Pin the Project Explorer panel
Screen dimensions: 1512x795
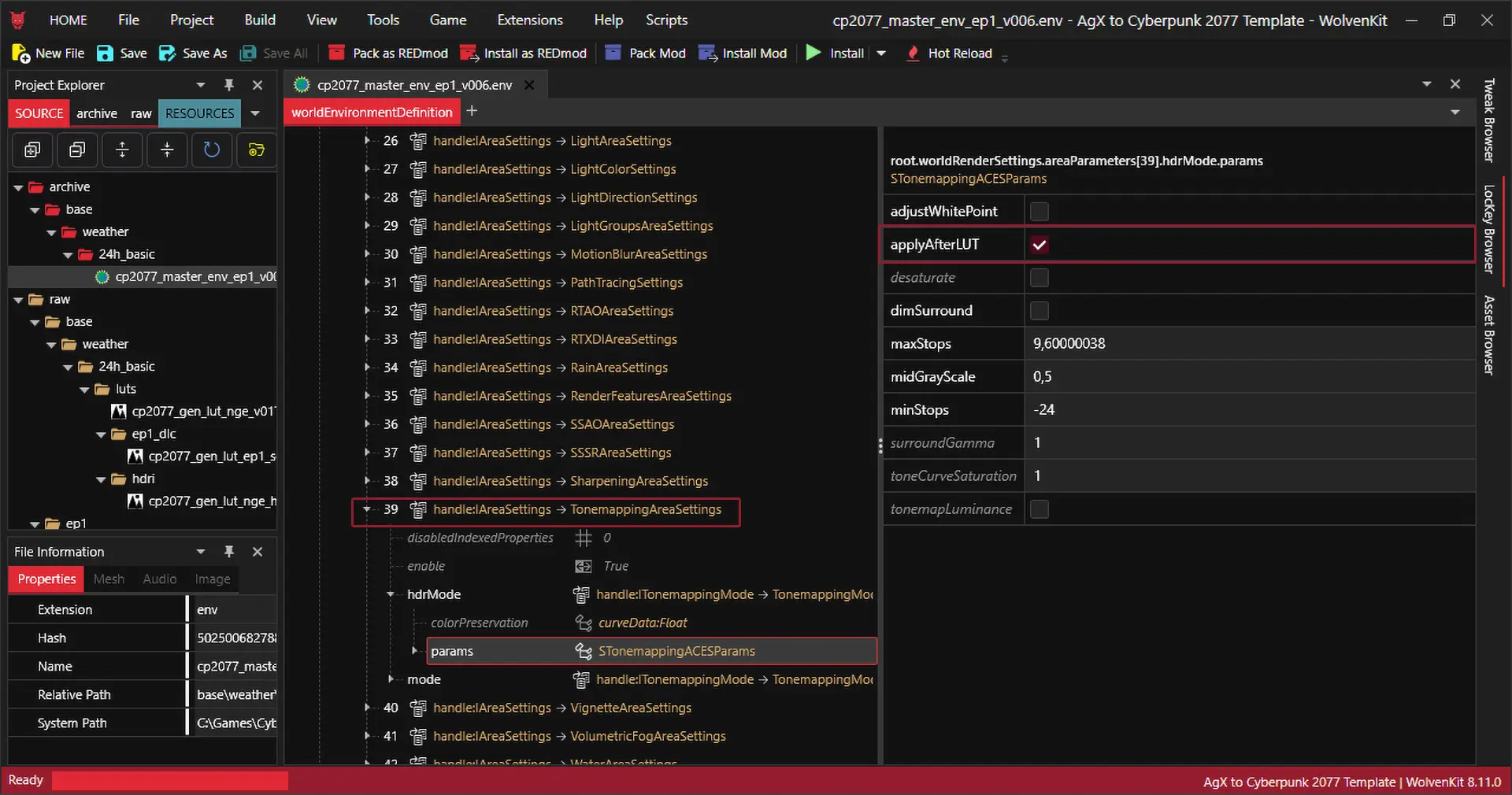pos(229,85)
